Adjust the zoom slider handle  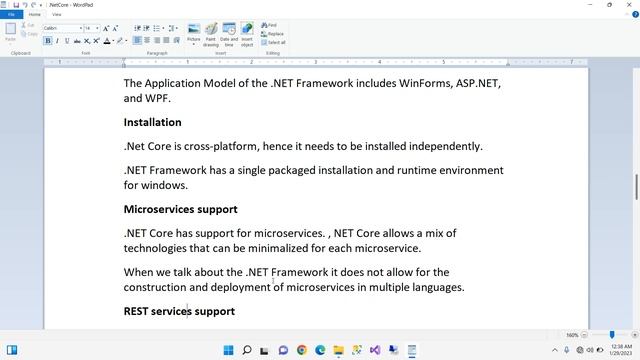612,335
